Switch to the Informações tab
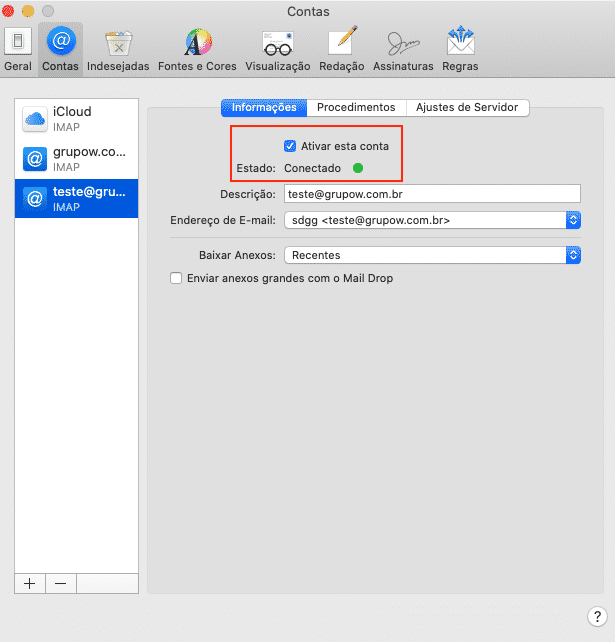 pos(264,108)
